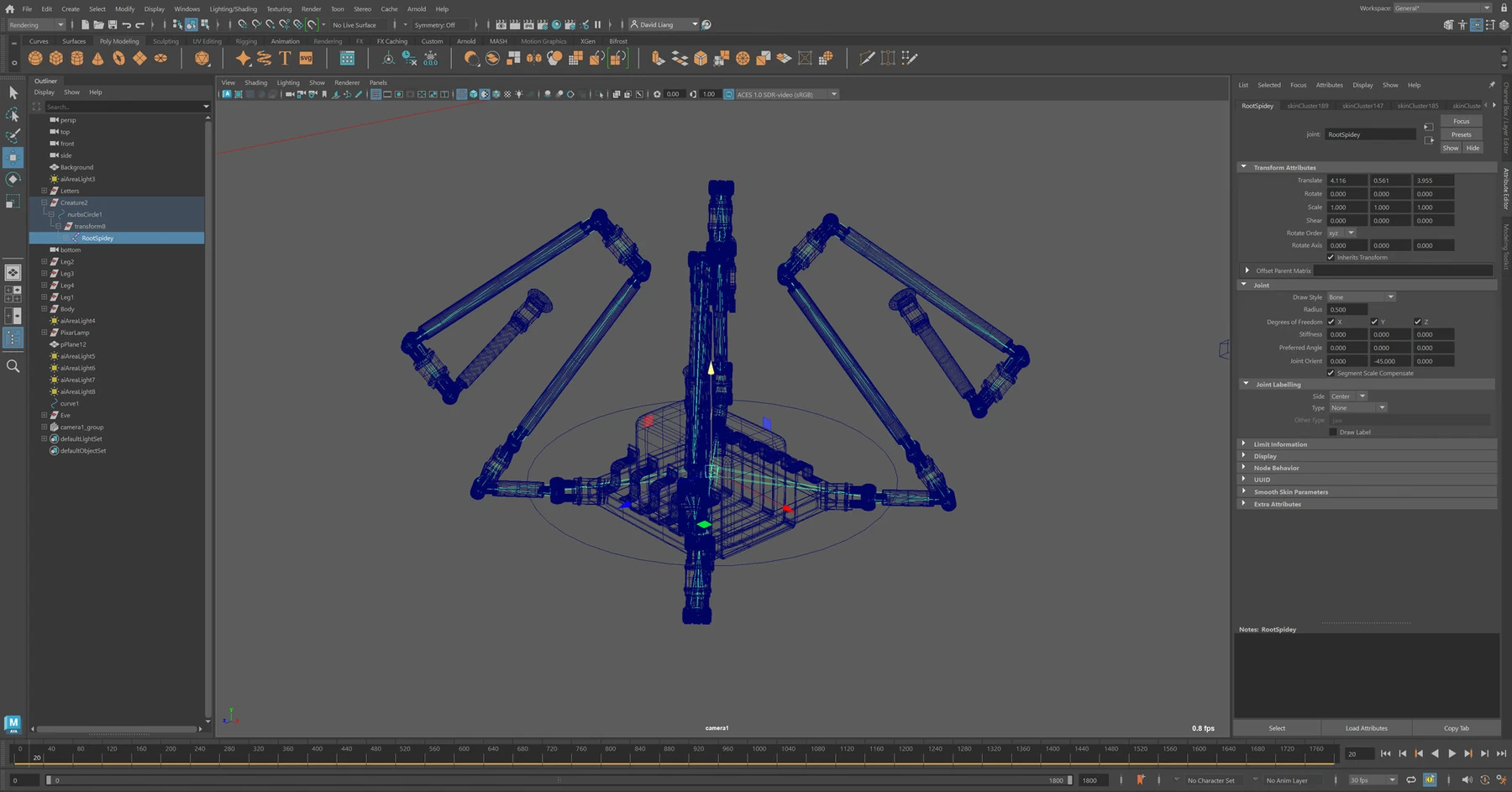Screen dimensions: 1512x792
Task: Click Play forwards in playback controls
Action: [1452, 753]
